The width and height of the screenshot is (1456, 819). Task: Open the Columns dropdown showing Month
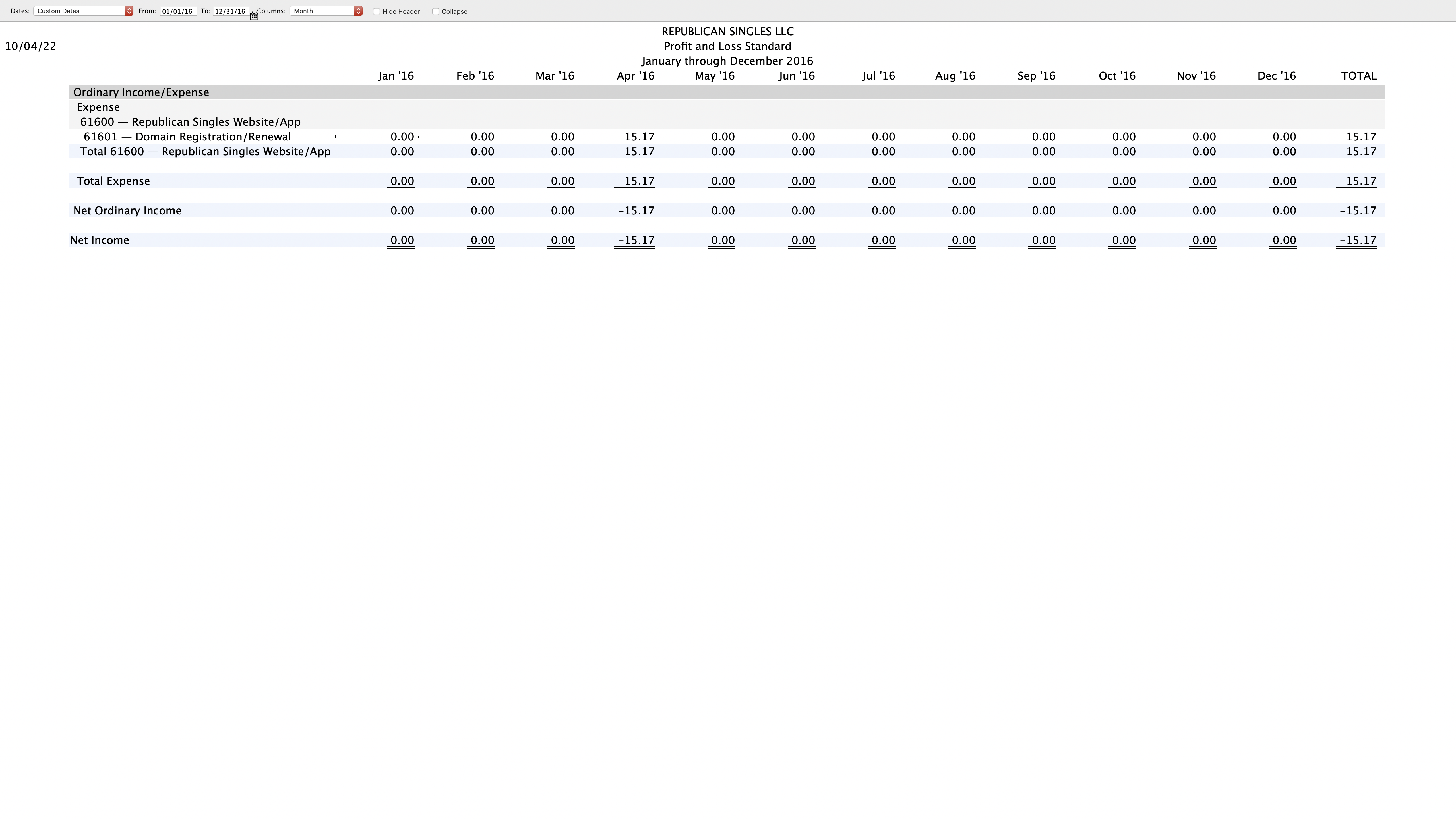(326, 11)
